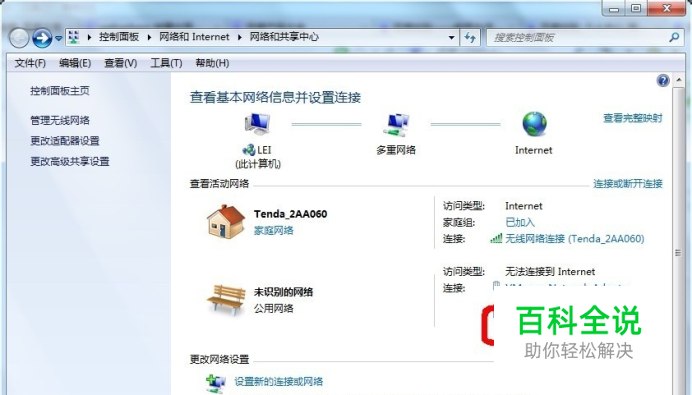Select 网络和共享中心 breadcrumb segment
The width and height of the screenshot is (692, 395).
[284, 37]
